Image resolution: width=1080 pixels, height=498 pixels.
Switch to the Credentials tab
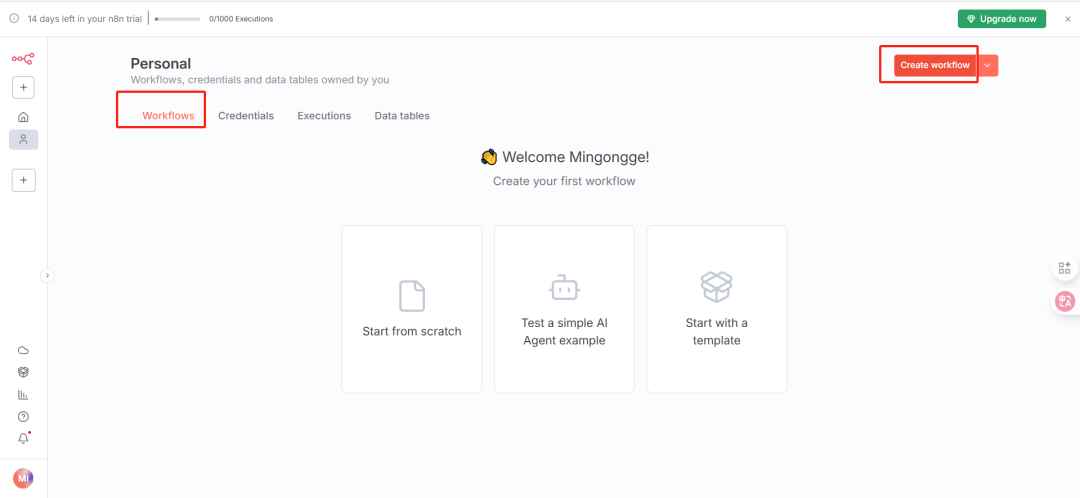[x=246, y=116]
